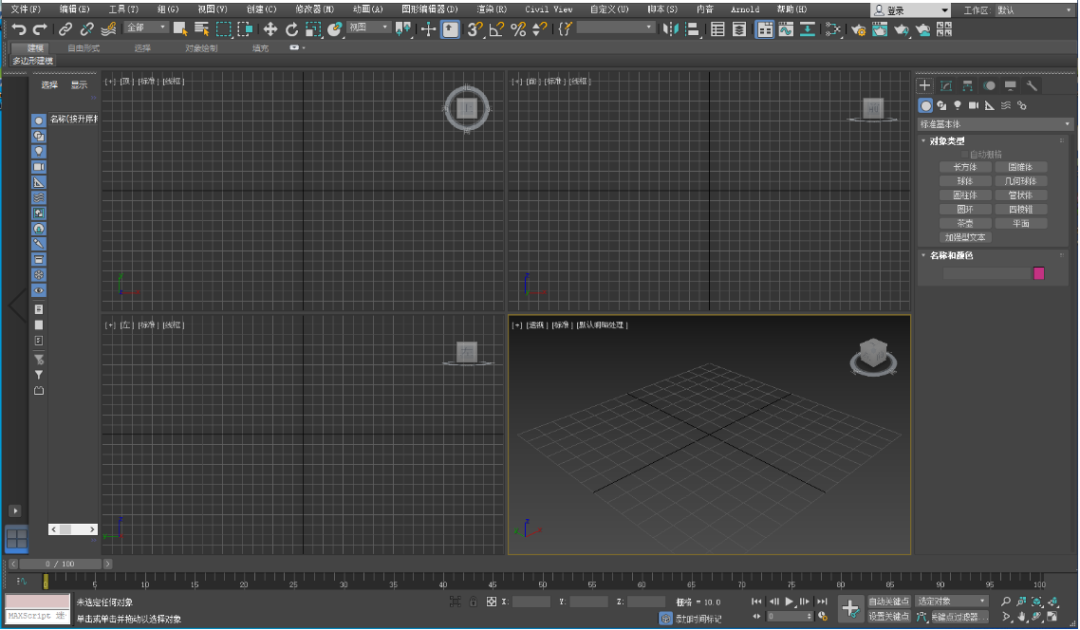Click the Go to End button
The image size is (1080, 630).
[822, 602]
